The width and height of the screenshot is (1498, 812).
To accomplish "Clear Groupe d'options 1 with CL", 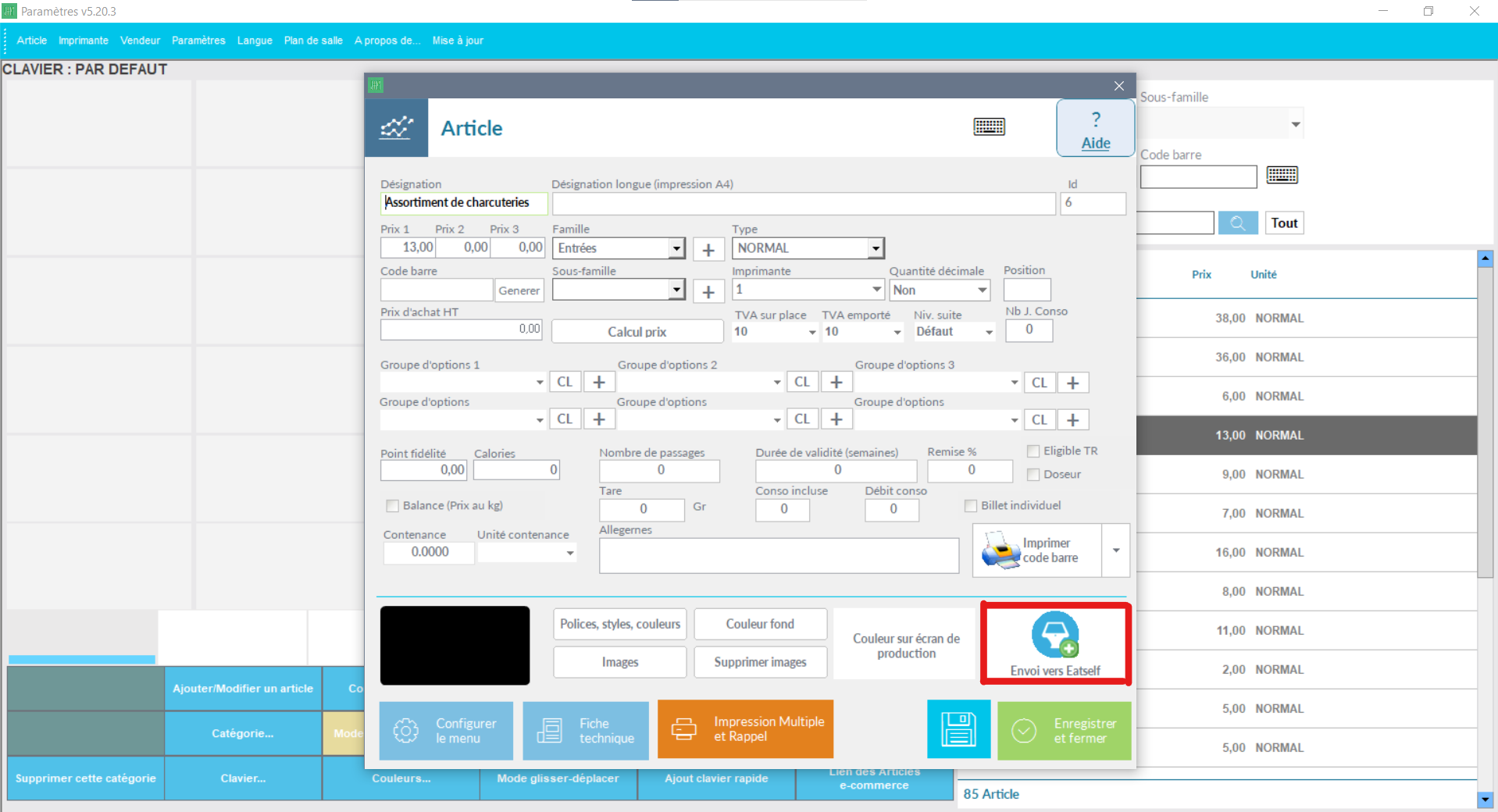I will [x=565, y=382].
